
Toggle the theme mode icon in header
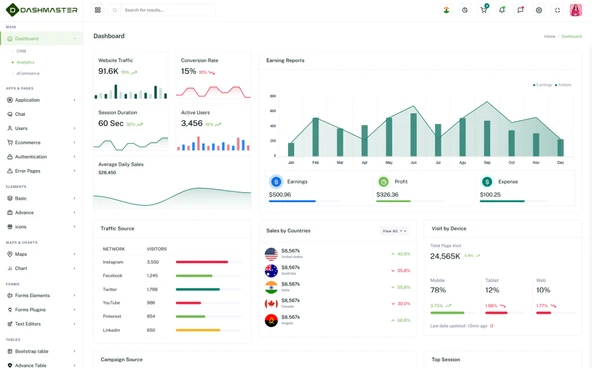pyautogui.click(x=465, y=10)
